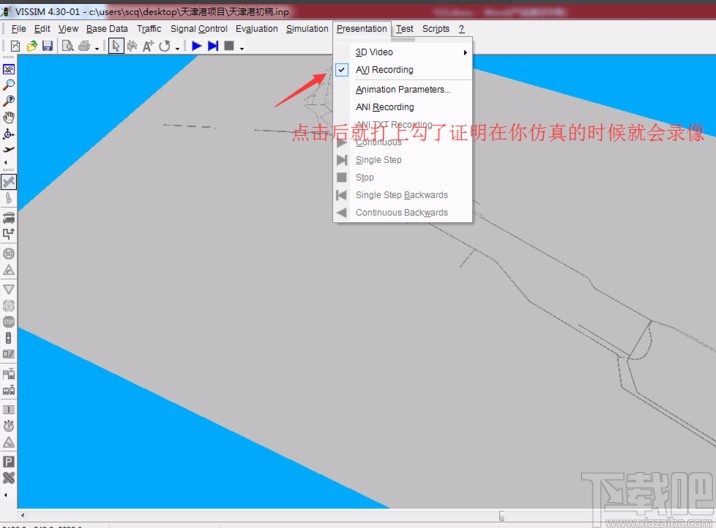Screen dimensions: 716x528
Task: Open the Evaluation menu
Action: click(x=257, y=29)
